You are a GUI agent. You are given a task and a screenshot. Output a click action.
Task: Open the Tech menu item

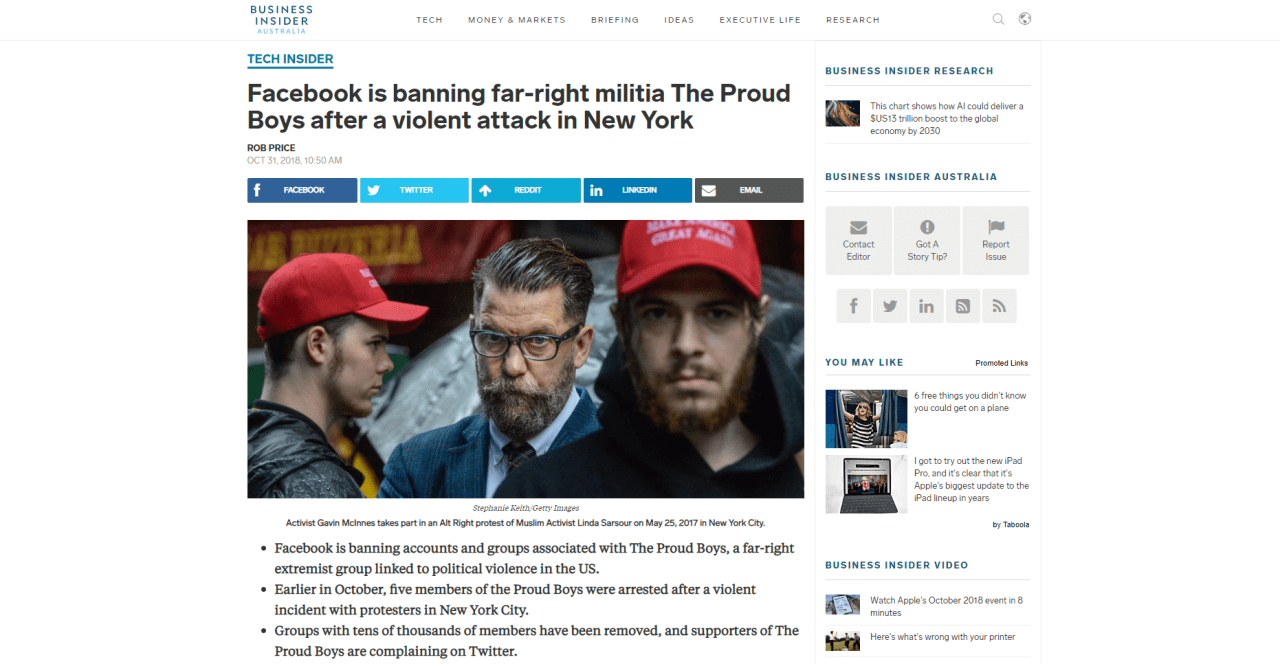(429, 20)
